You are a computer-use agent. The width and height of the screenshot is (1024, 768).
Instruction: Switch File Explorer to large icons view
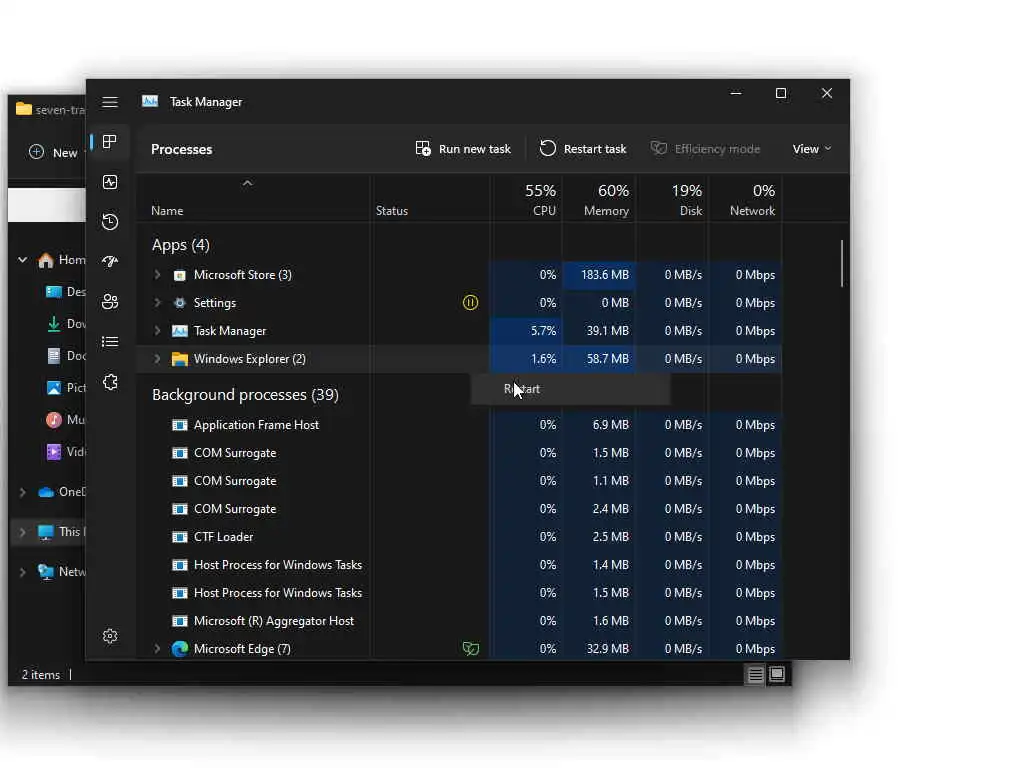click(777, 673)
